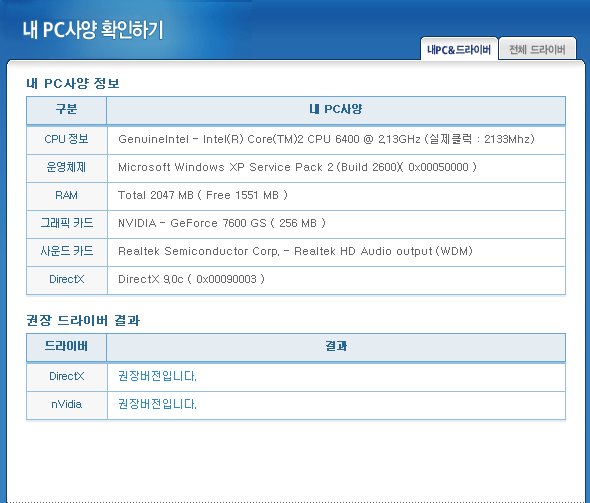The width and height of the screenshot is (590, 503).
Task: Click the Realtek HD Audio output value
Action: [295, 251]
